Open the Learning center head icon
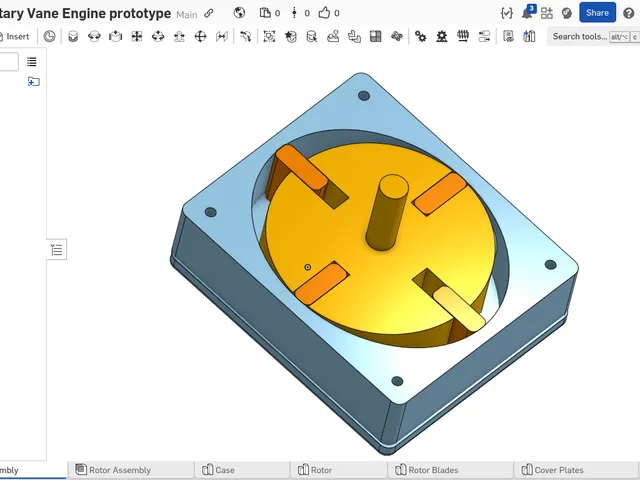 click(x=567, y=13)
